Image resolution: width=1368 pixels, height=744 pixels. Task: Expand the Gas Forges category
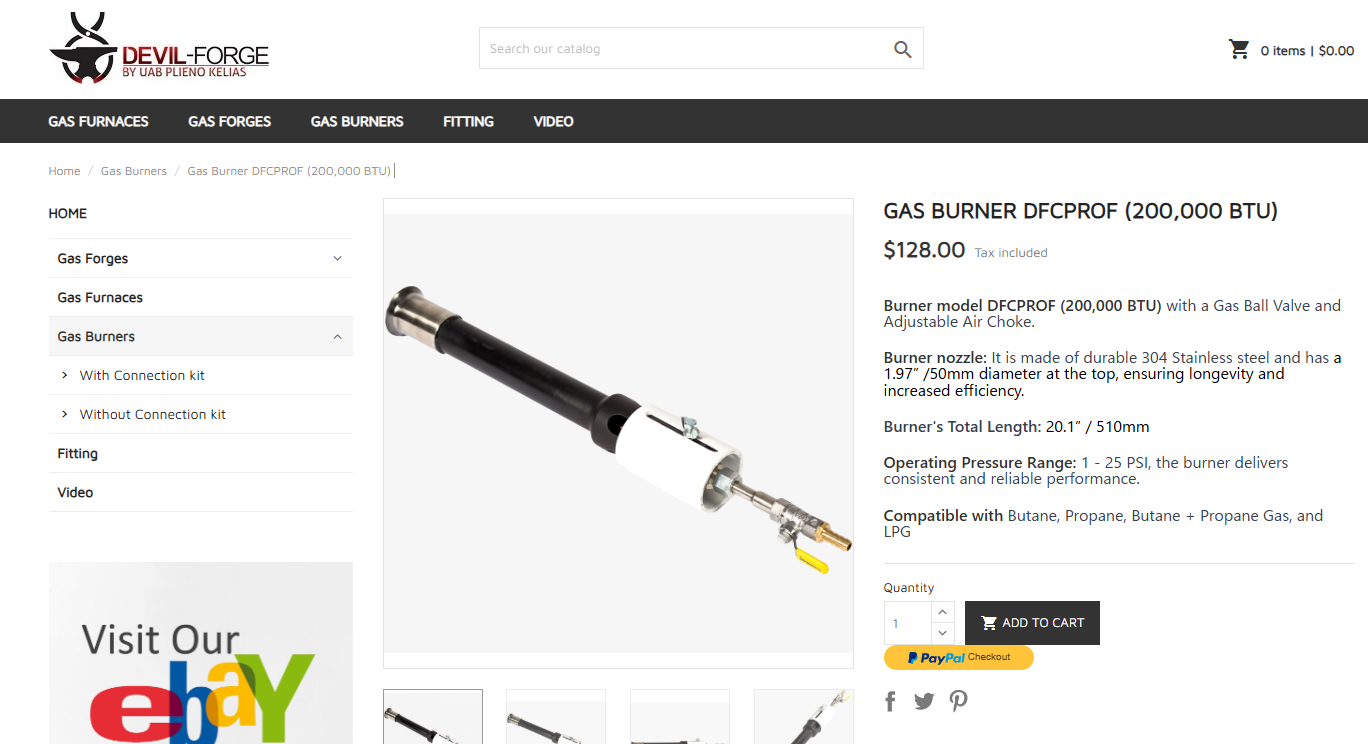[x=337, y=258]
